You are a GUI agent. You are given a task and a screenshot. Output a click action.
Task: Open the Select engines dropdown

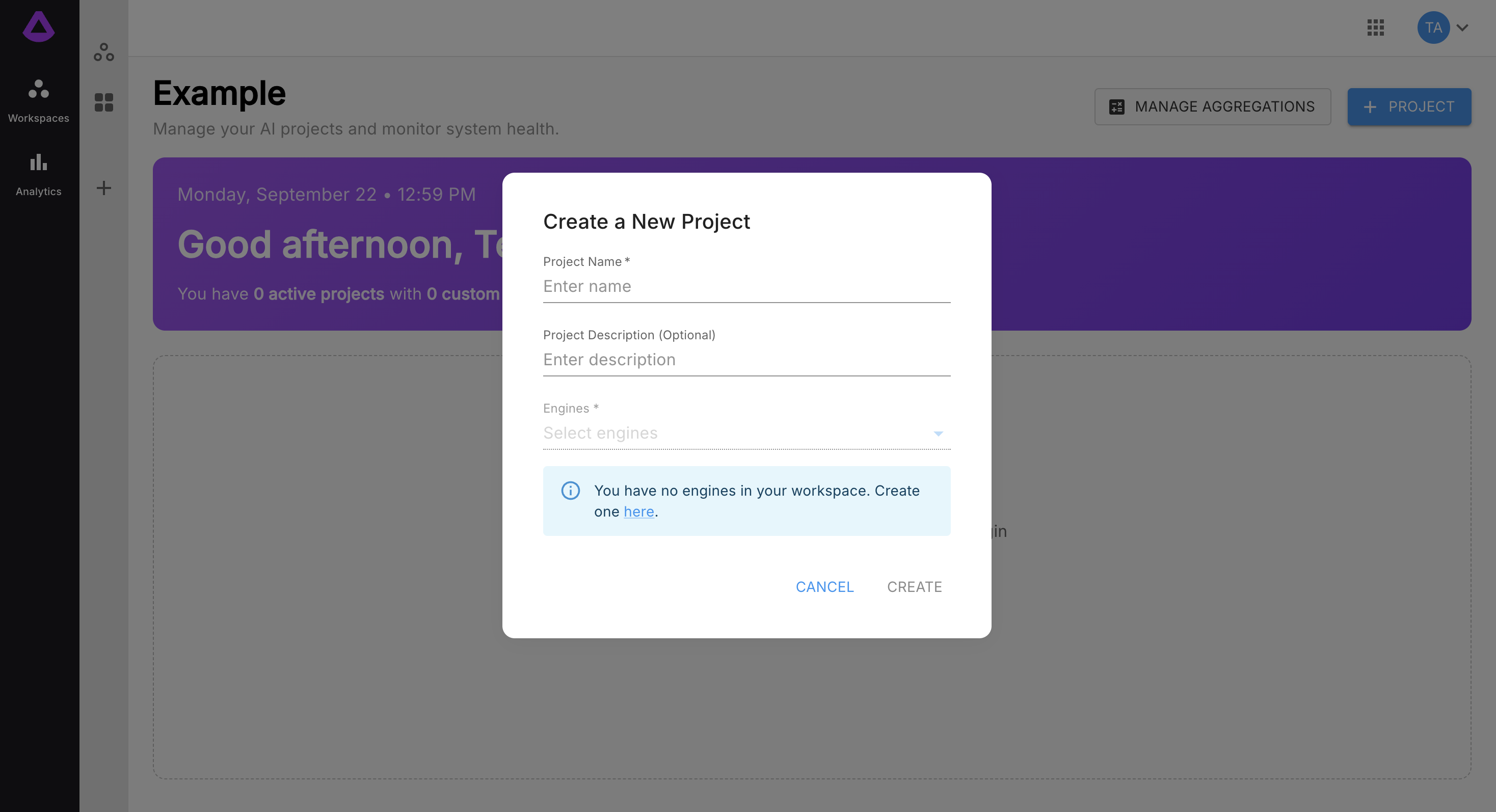(x=737, y=433)
